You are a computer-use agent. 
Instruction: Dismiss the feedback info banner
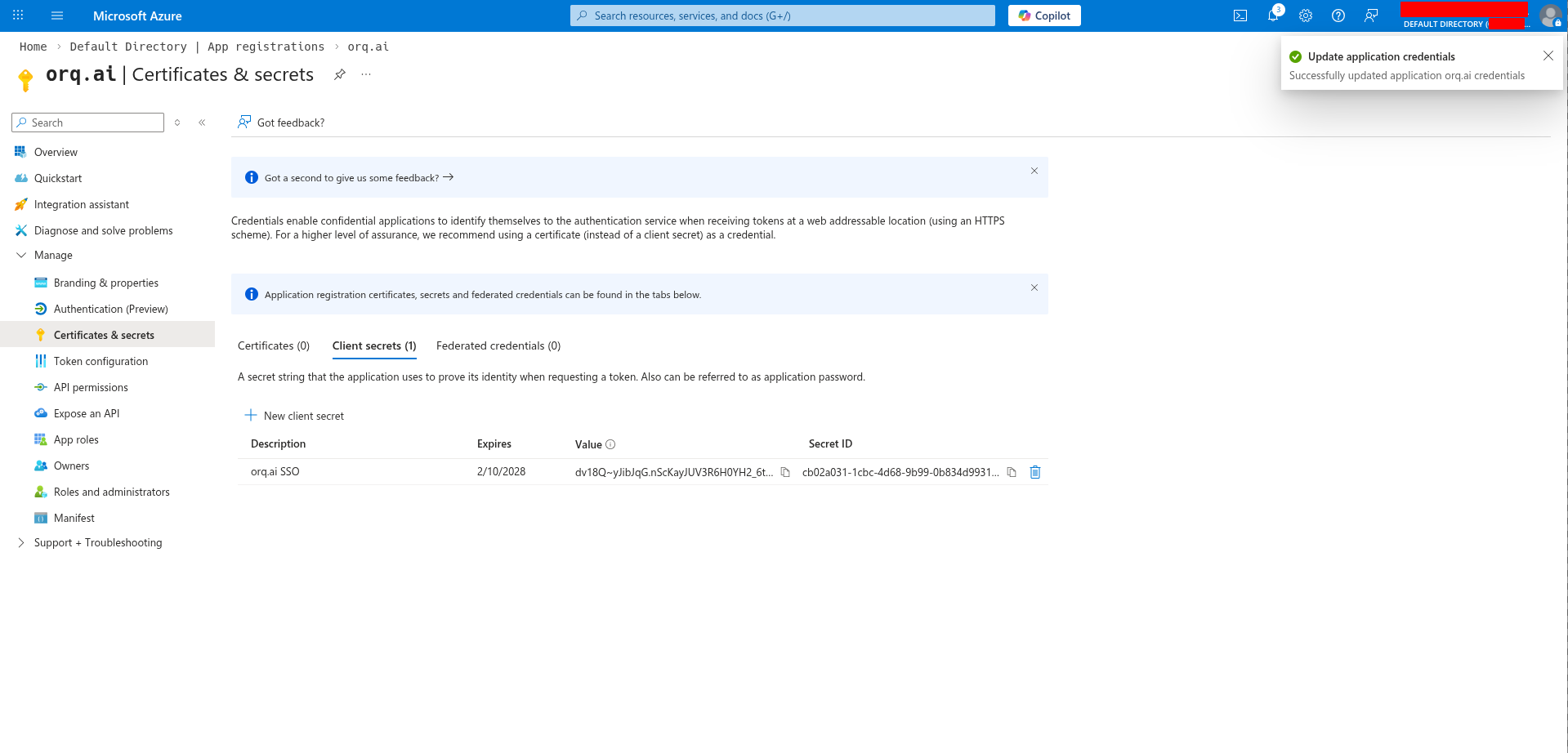click(1034, 171)
